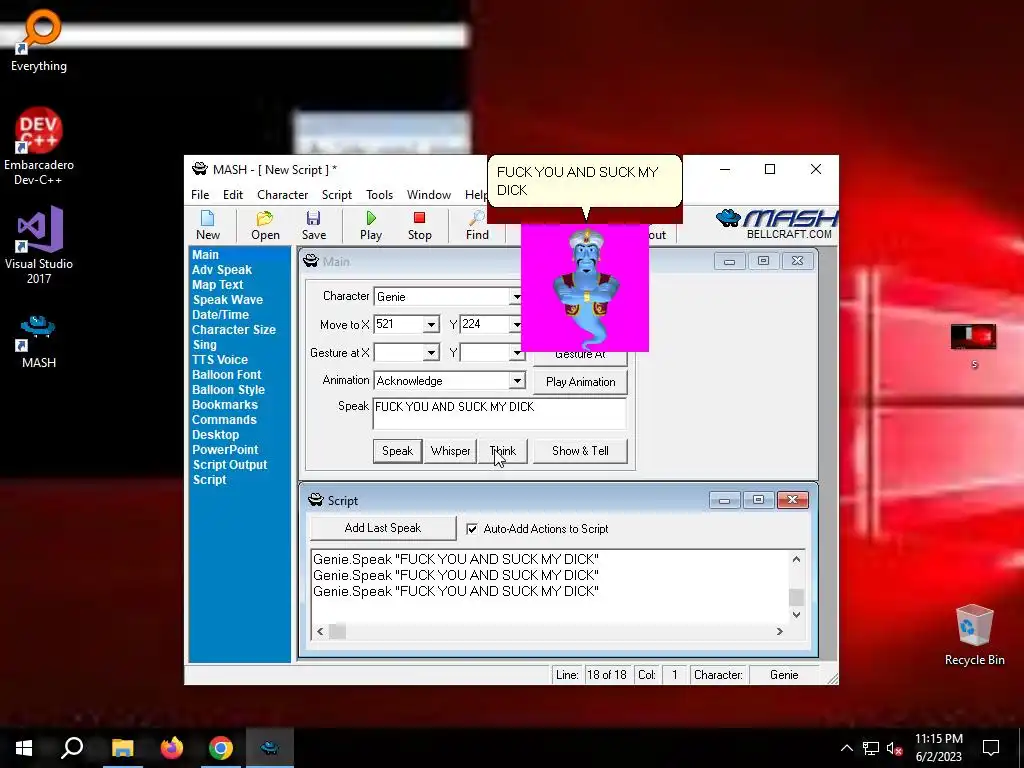Image resolution: width=1024 pixels, height=768 pixels.
Task: Open the notification center icon
Action: pyautogui.click(x=991, y=748)
